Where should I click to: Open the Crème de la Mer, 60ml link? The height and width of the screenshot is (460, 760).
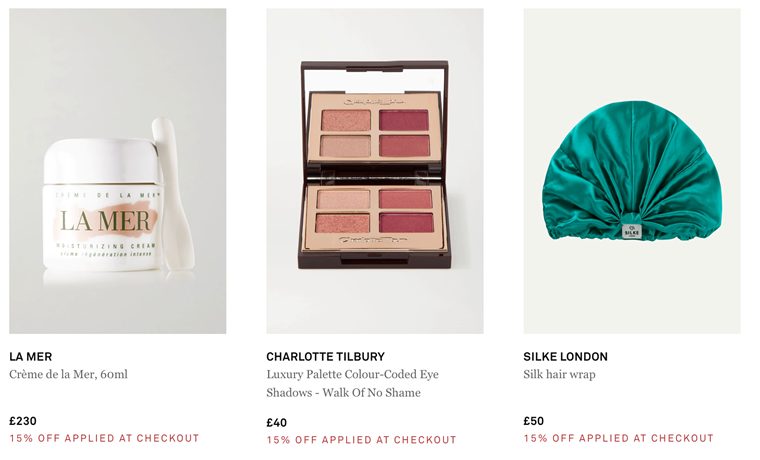[68, 375]
